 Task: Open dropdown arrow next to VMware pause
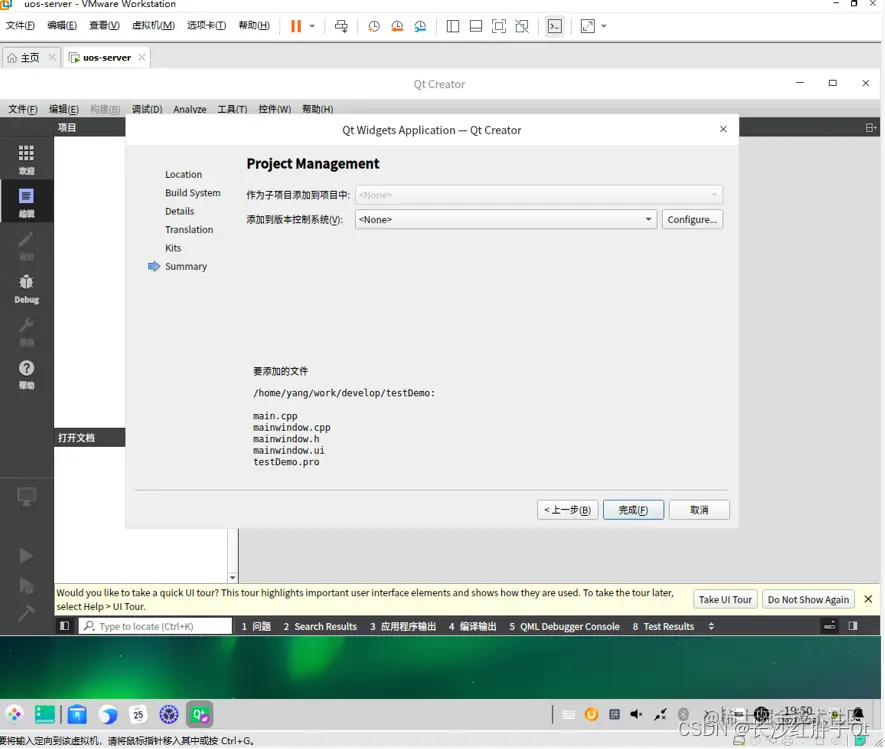[x=312, y=26]
